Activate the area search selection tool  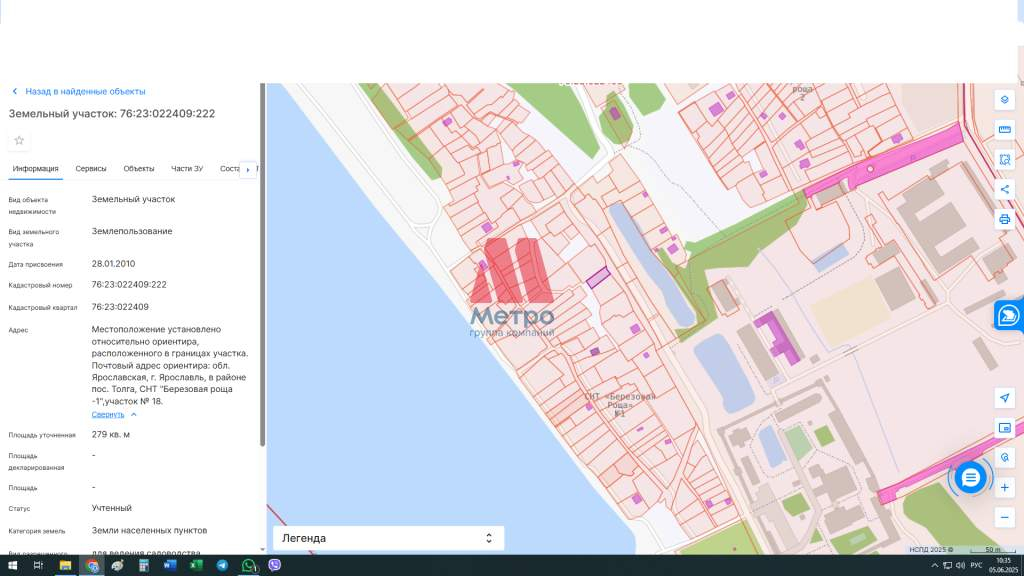(x=1004, y=160)
